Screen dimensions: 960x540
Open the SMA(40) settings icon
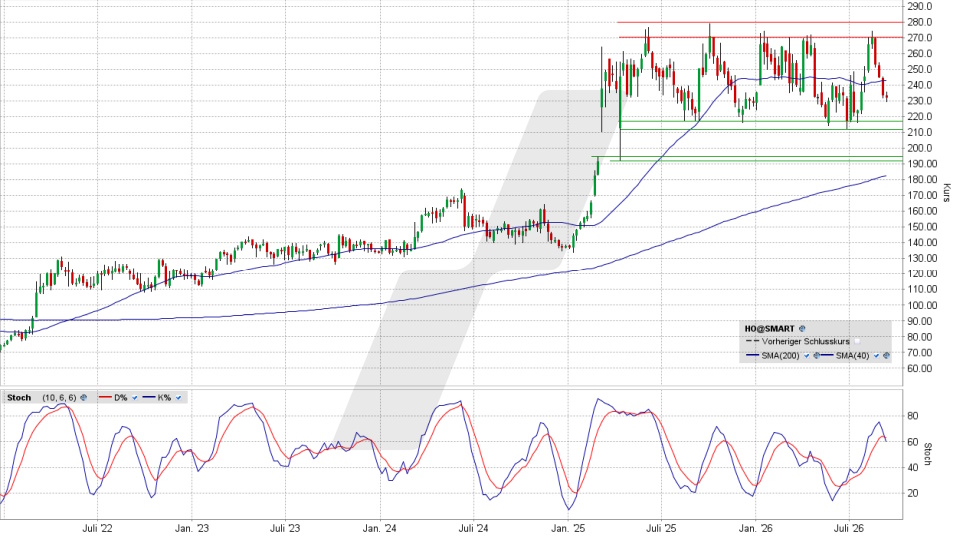[x=886, y=356]
